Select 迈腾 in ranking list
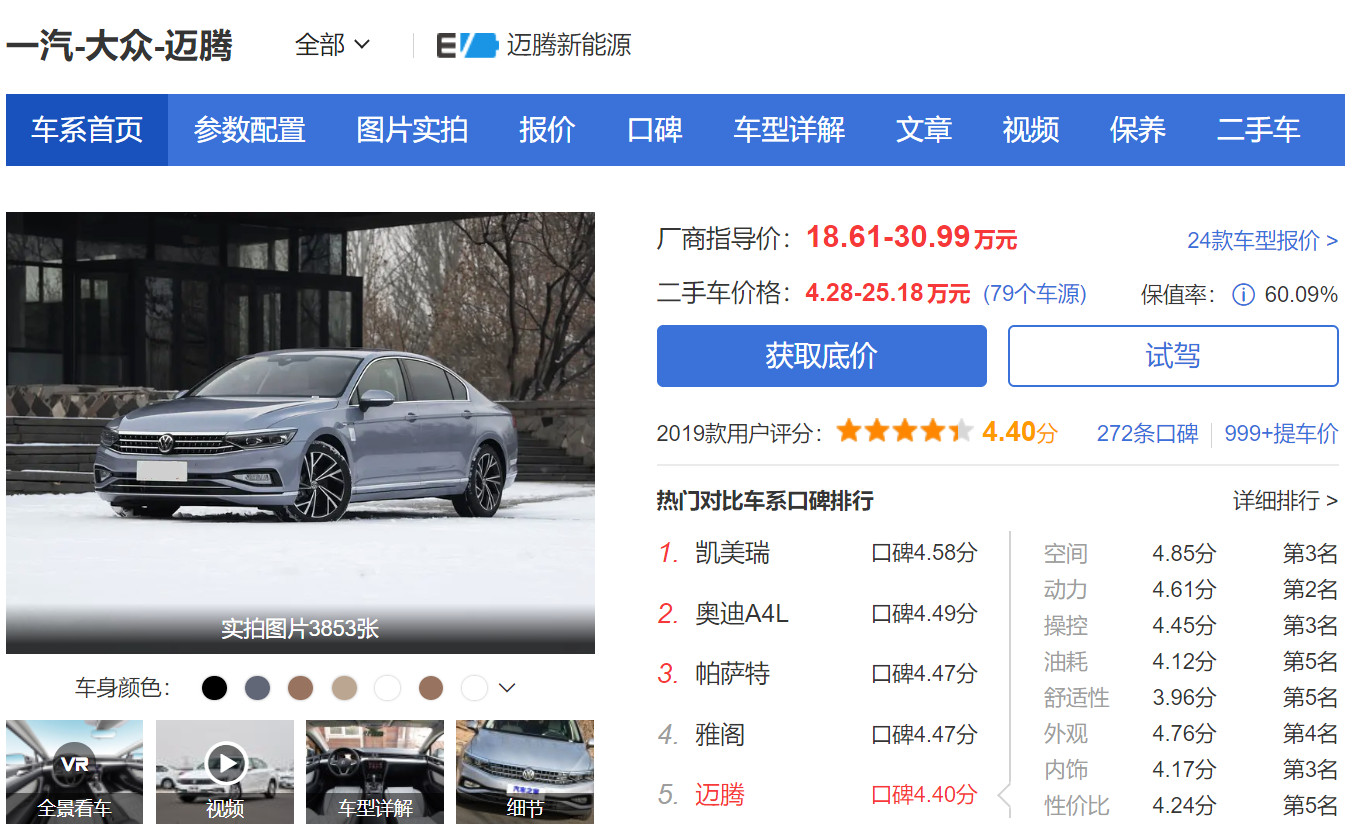Viewport: 1345px width, 836px height. click(x=720, y=795)
